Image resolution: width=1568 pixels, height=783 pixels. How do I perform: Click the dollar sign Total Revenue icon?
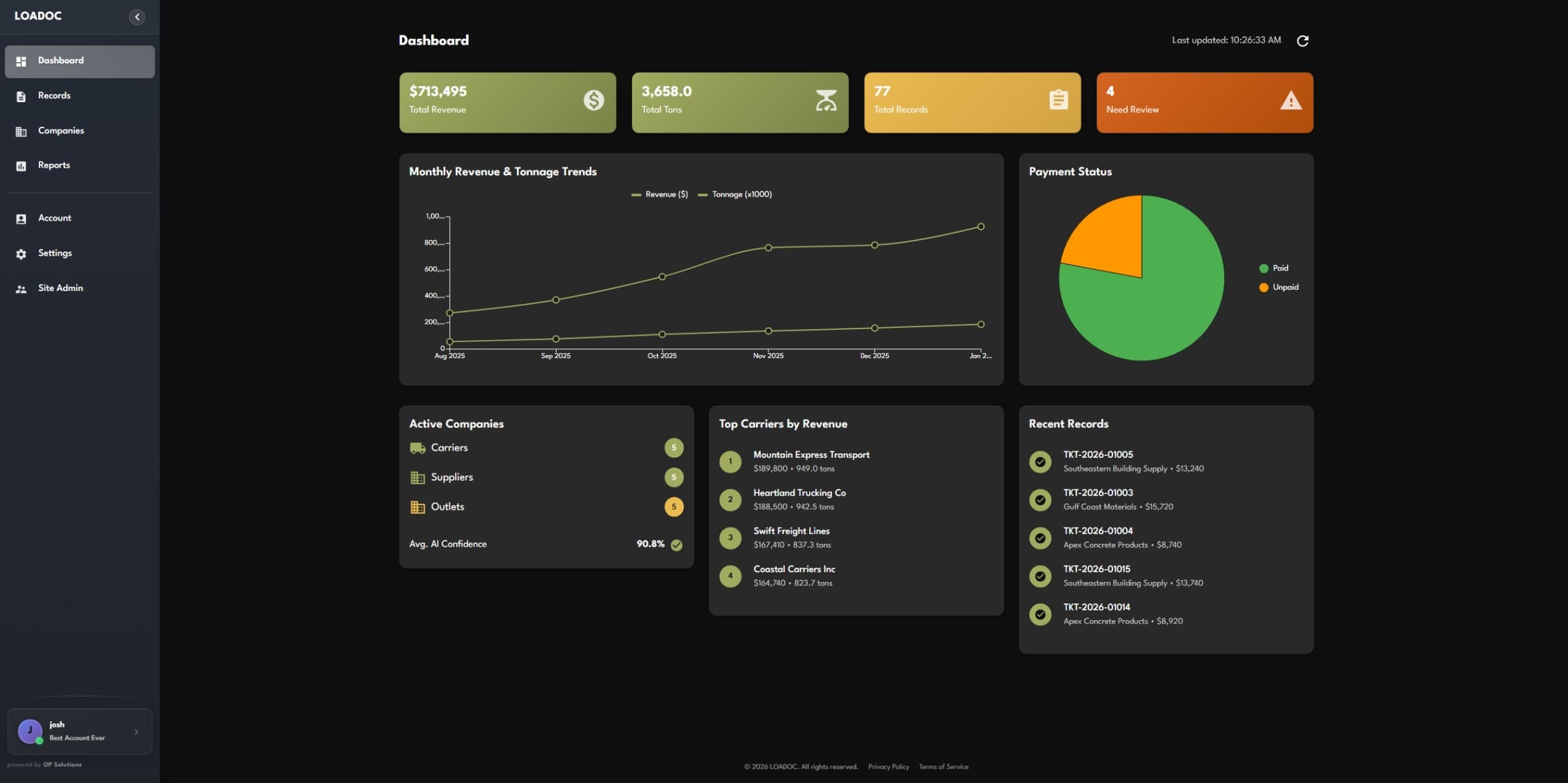coord(593,100)
